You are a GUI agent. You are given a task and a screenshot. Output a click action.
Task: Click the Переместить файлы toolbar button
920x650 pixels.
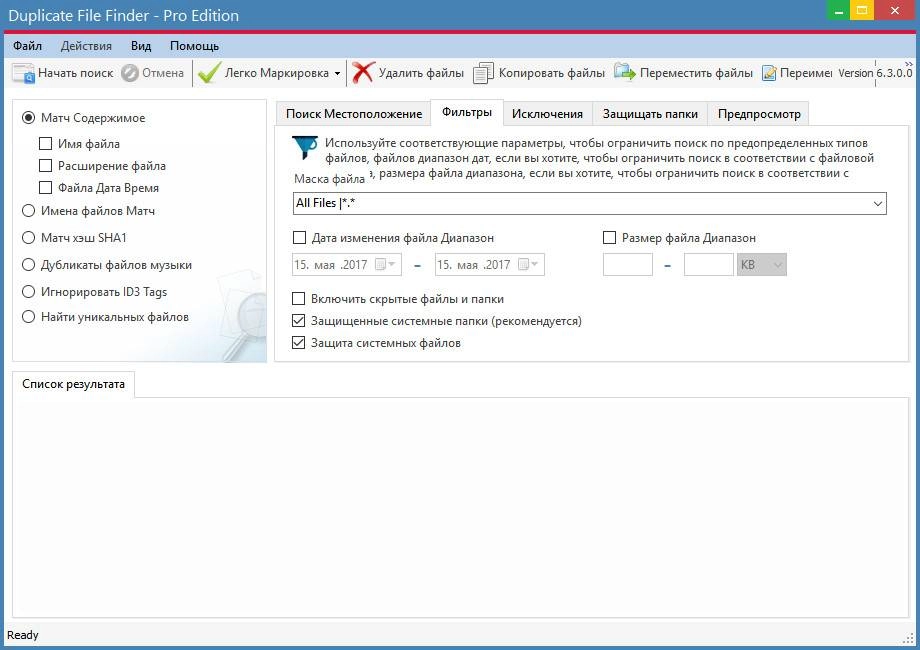(x=684, y=73)
